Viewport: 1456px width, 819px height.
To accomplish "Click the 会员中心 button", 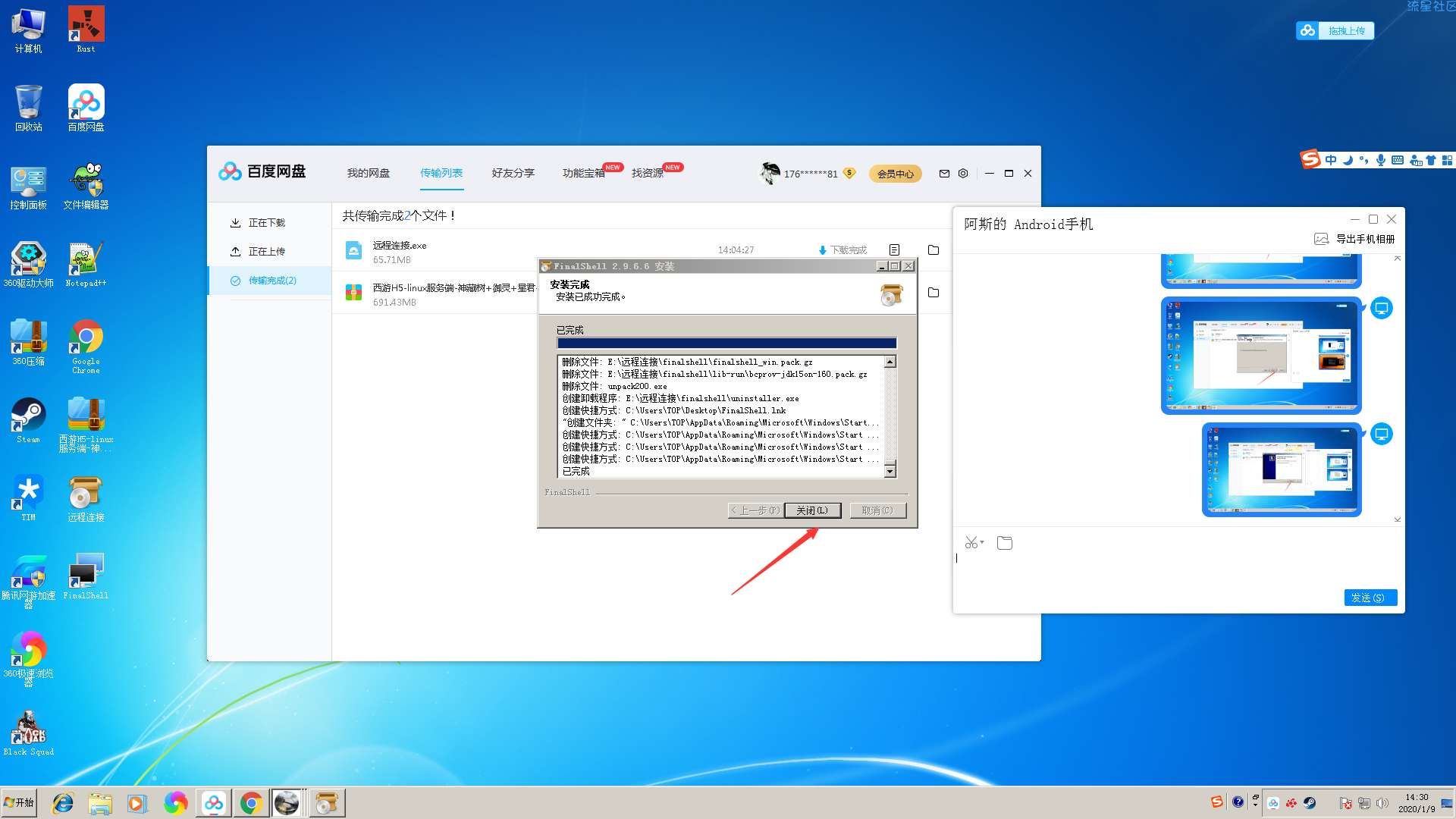I will [x=896, y=174].
